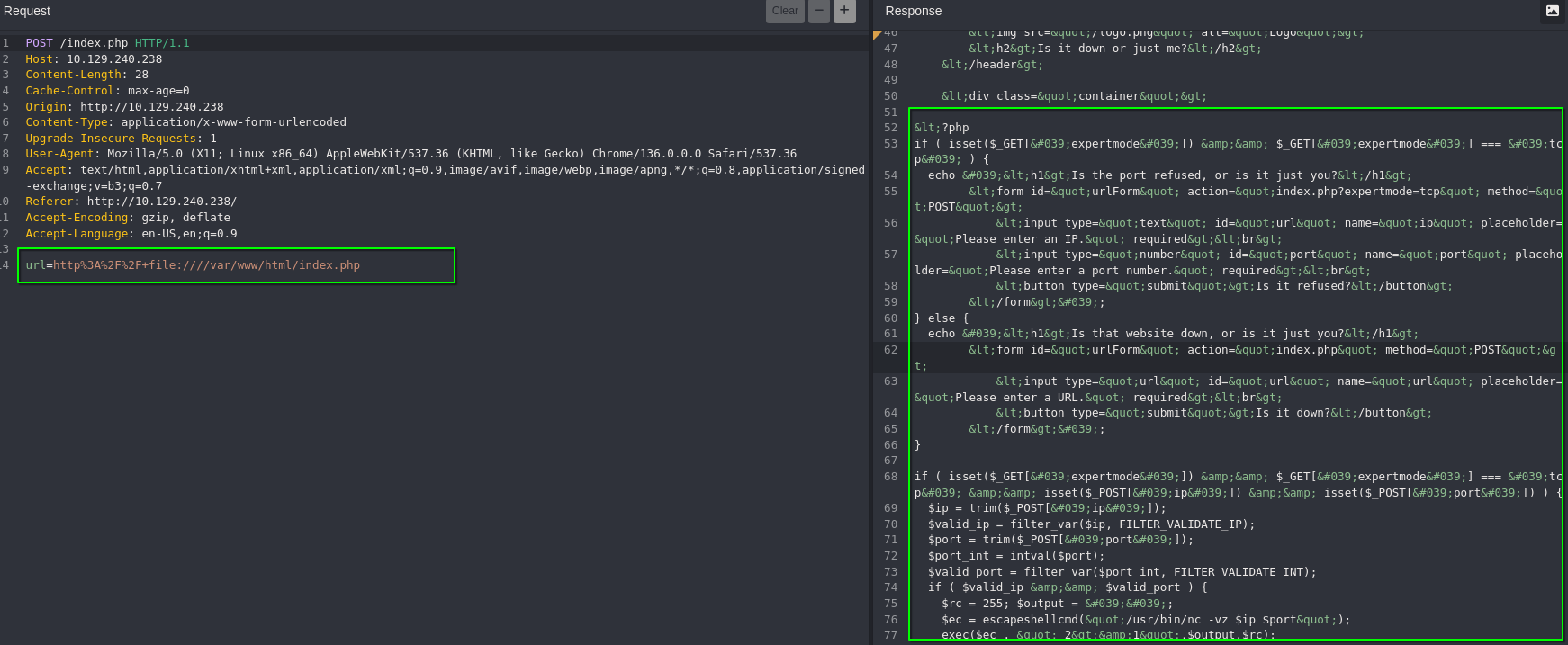Screen dimensions: 1568x645
Task: Click the input type text name ip line
Action: point(1239,231)
